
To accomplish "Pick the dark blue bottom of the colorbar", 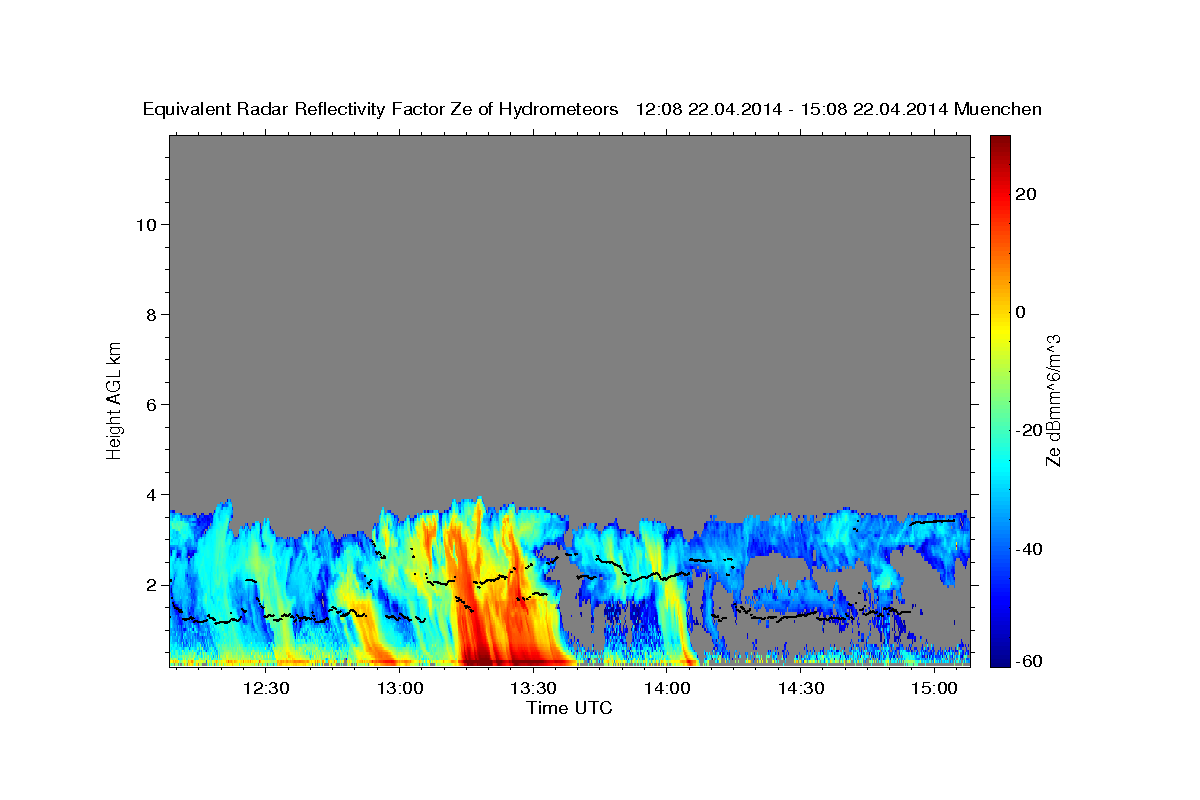I will [x=1000, y=655].
